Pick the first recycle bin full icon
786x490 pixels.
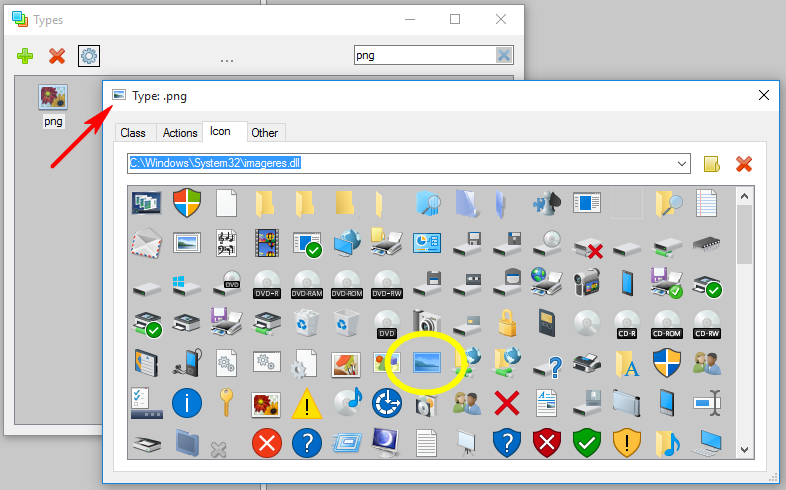pos(307,323)
